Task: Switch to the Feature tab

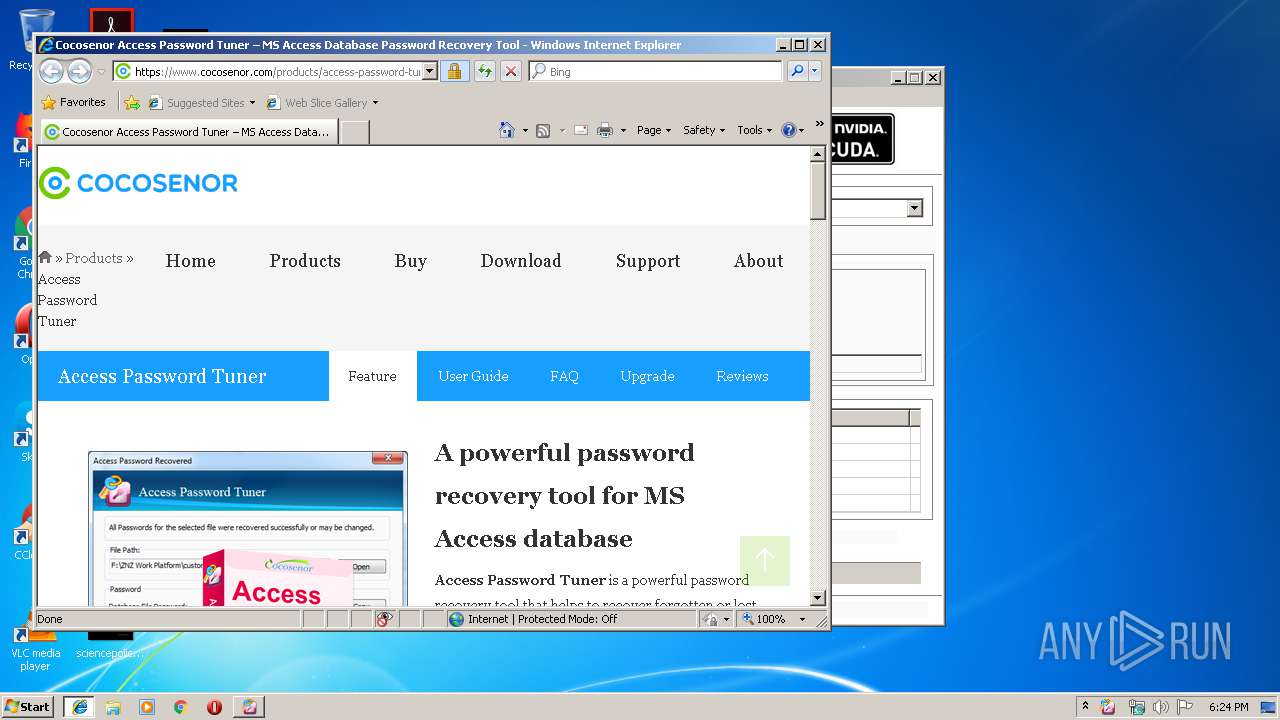Action: click(x=373, y=376)
